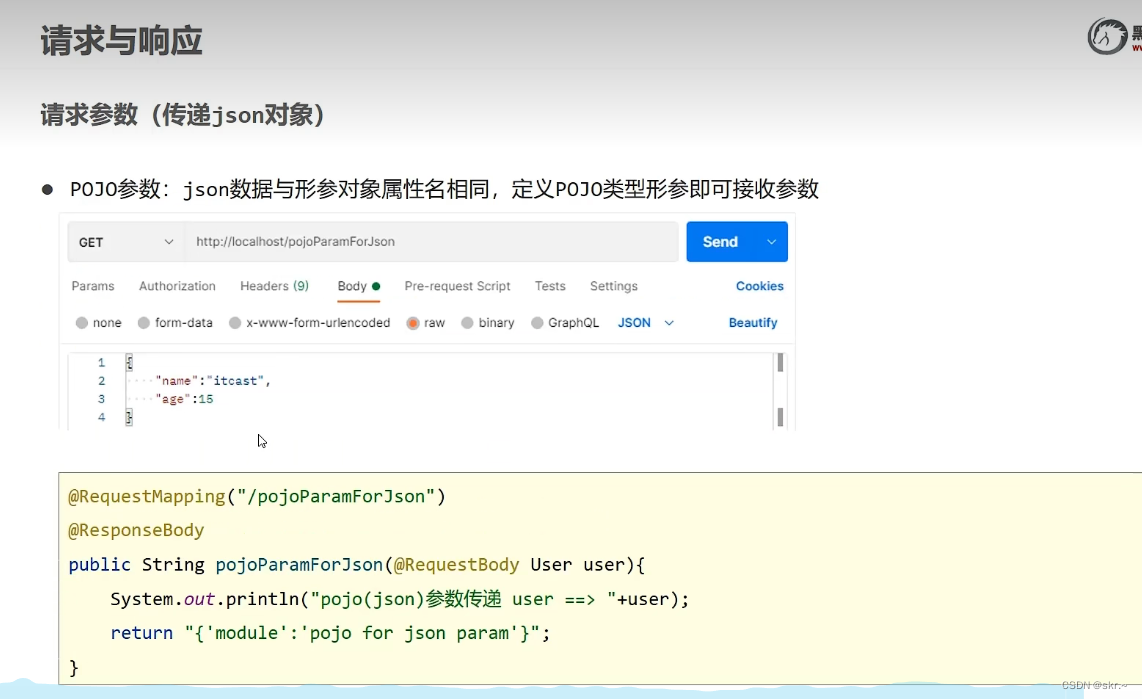1142x699 pixels.
Task: Open the Authorization tab
Action: [x=177, y=286]
